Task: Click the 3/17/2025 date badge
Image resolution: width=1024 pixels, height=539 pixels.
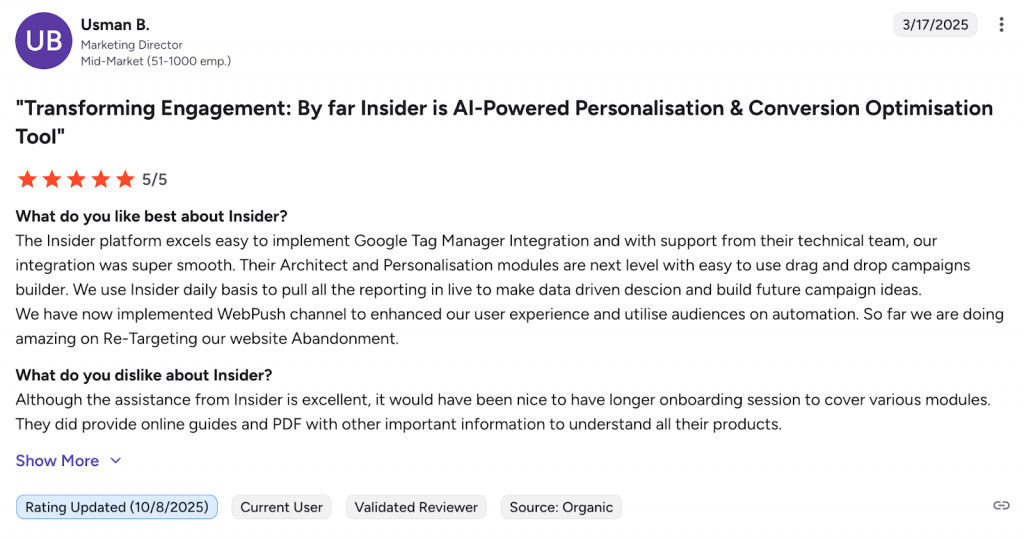Action: coord(935,25)
